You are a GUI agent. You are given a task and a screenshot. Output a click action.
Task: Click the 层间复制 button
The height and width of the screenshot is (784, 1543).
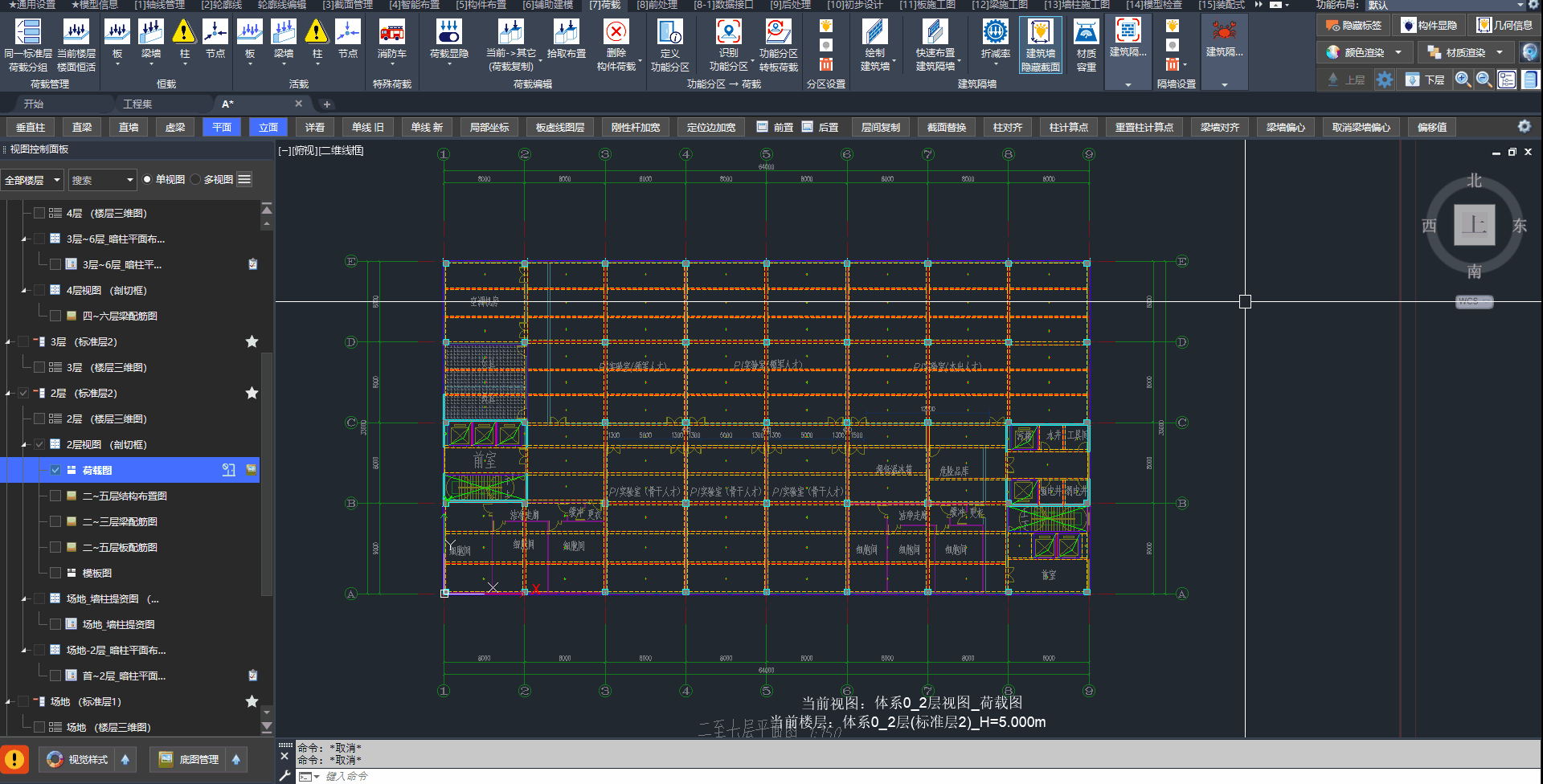pos(880,128)
